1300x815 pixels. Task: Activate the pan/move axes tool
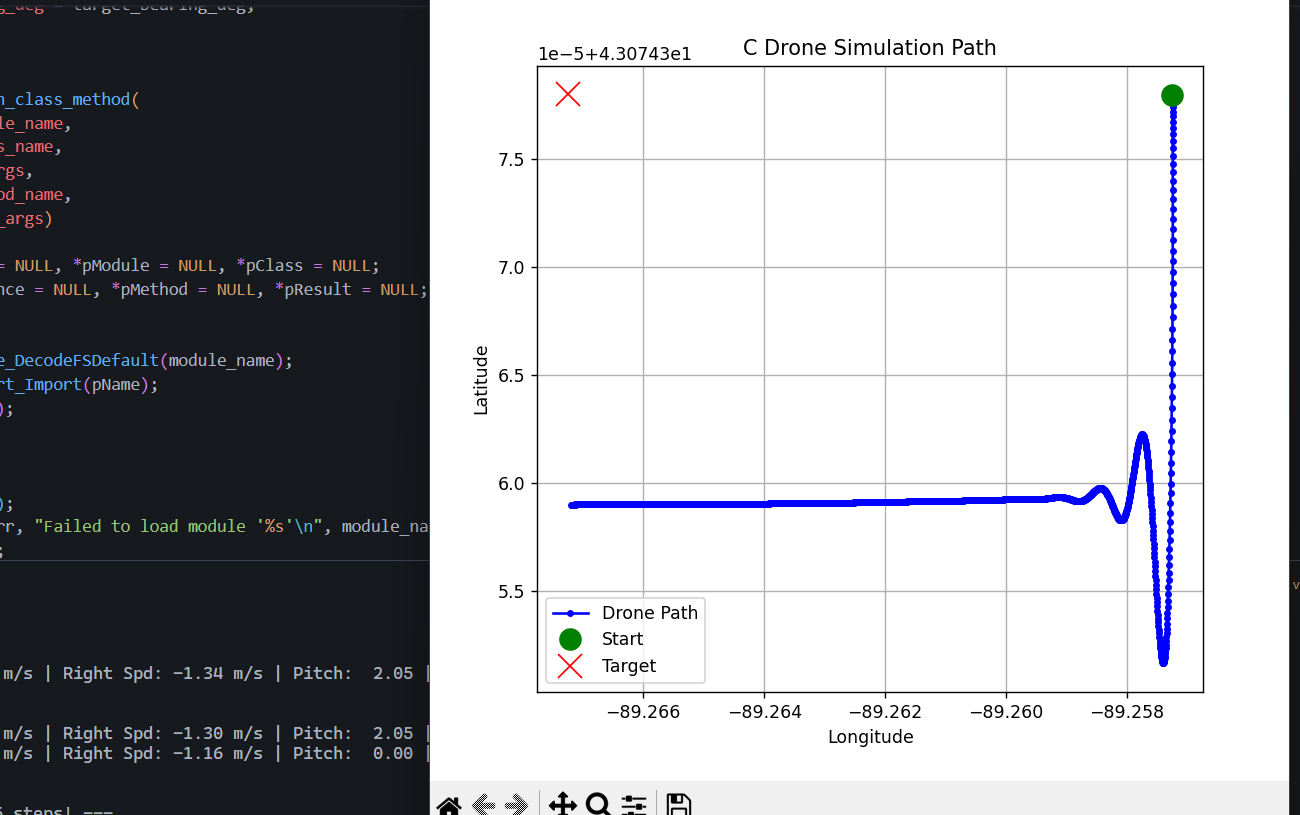563,805
